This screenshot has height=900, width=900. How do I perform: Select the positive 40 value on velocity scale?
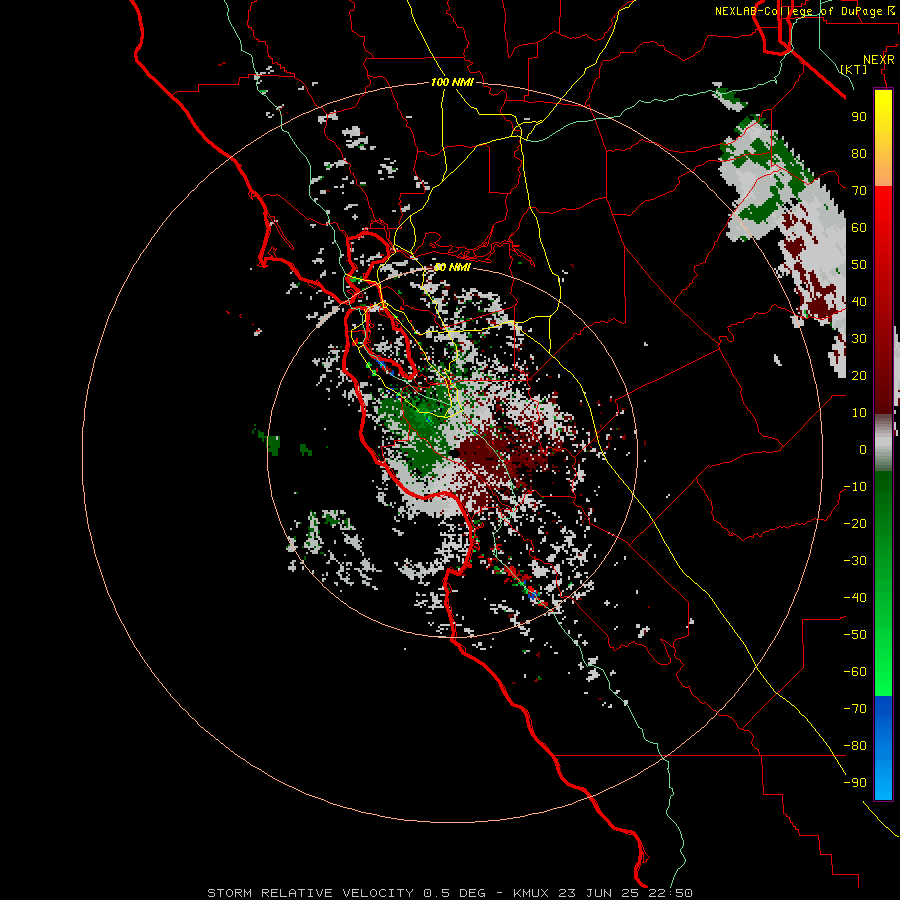pyautogui.click(x=859, y=301)
